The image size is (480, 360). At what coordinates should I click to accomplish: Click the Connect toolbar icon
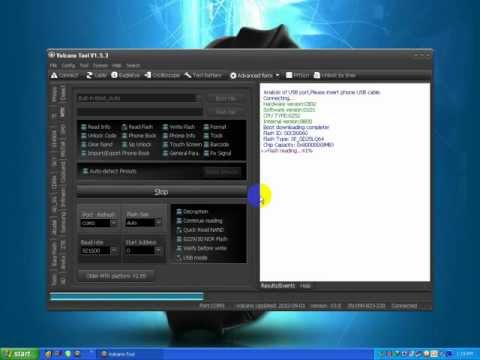coord(54,76)
